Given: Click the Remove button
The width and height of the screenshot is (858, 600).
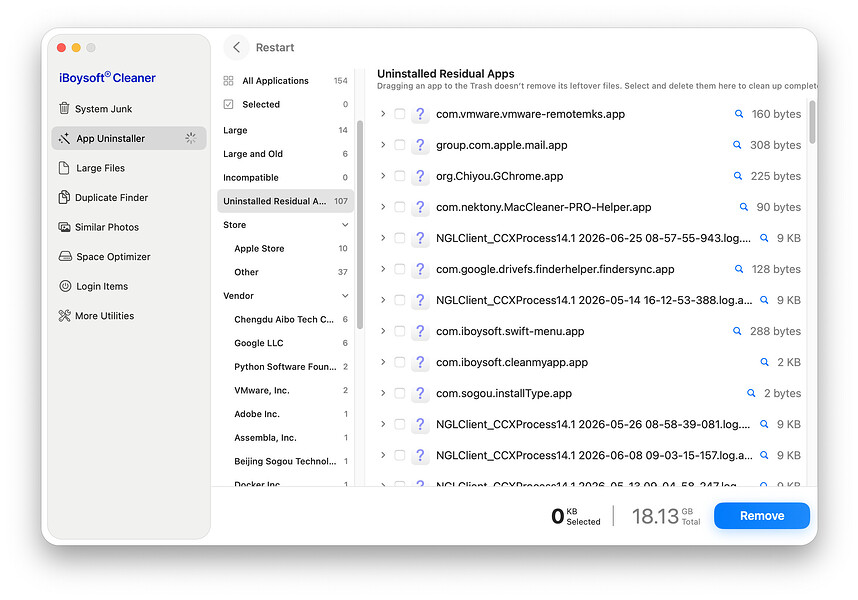Looking at the screenshot, I should tap(762, 516).
